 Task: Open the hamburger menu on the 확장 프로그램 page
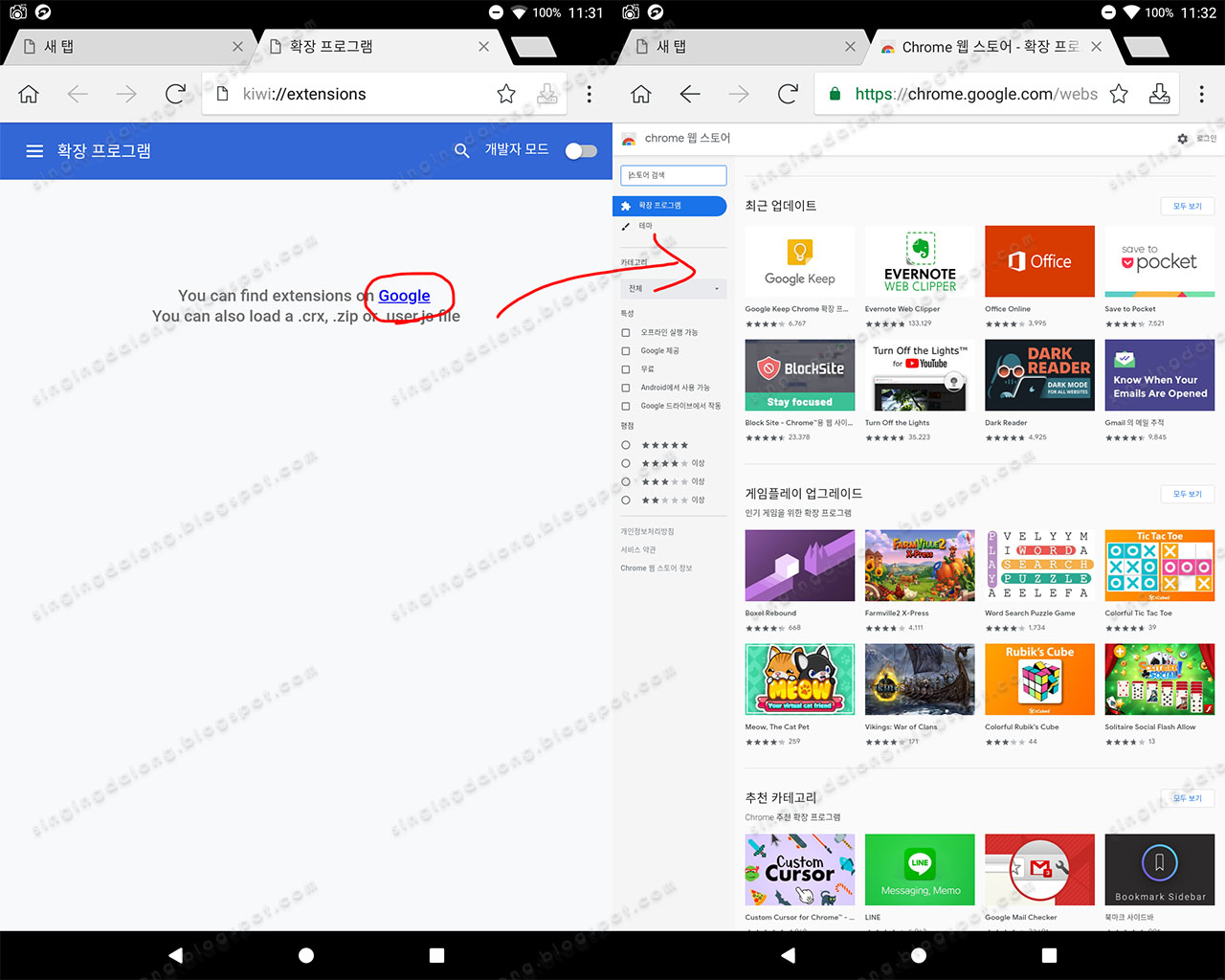[34, 150]
